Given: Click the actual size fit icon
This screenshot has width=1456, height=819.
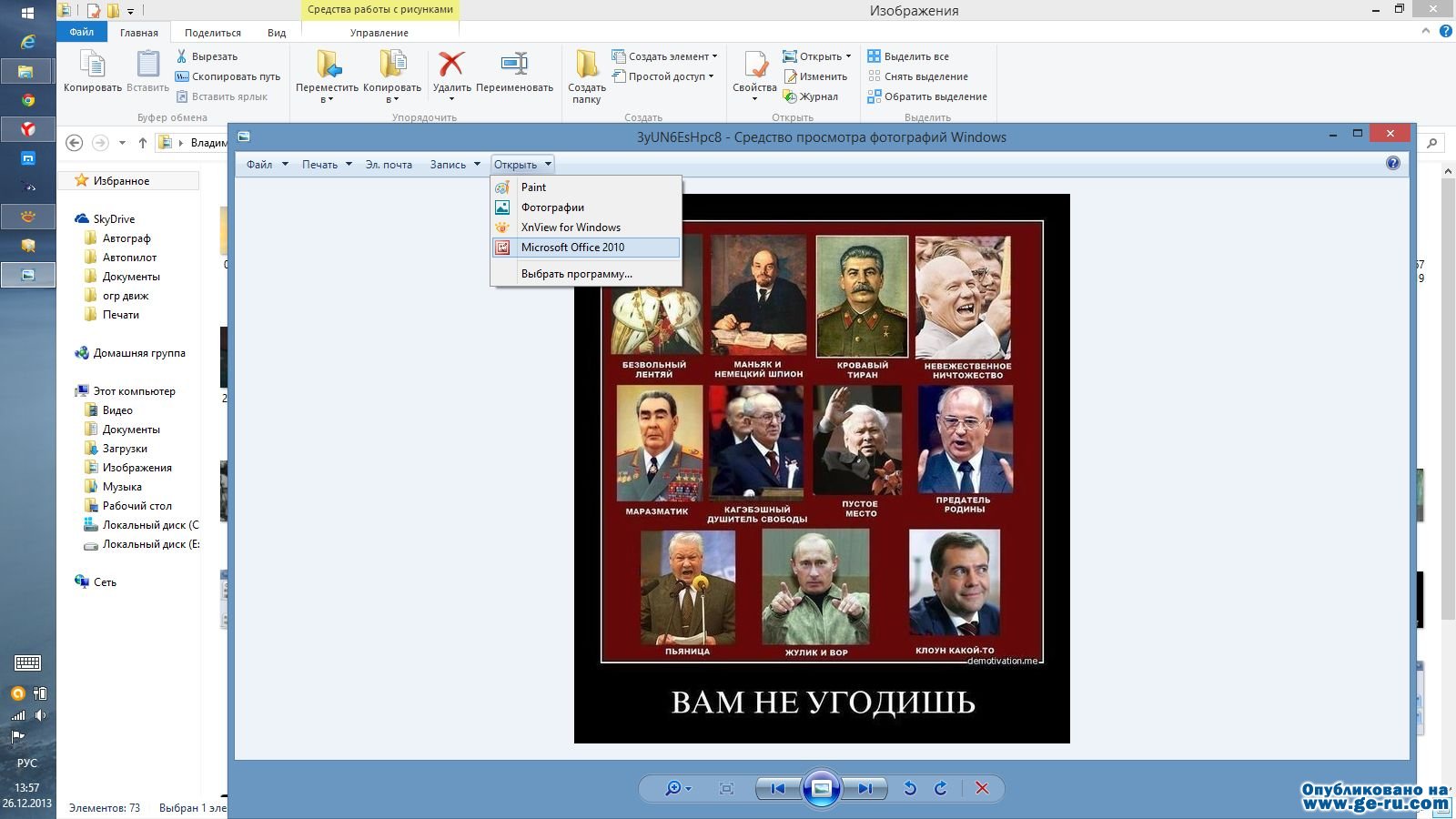Looking at the screenshot, I should pyautogui.click(x=726, y=788).
